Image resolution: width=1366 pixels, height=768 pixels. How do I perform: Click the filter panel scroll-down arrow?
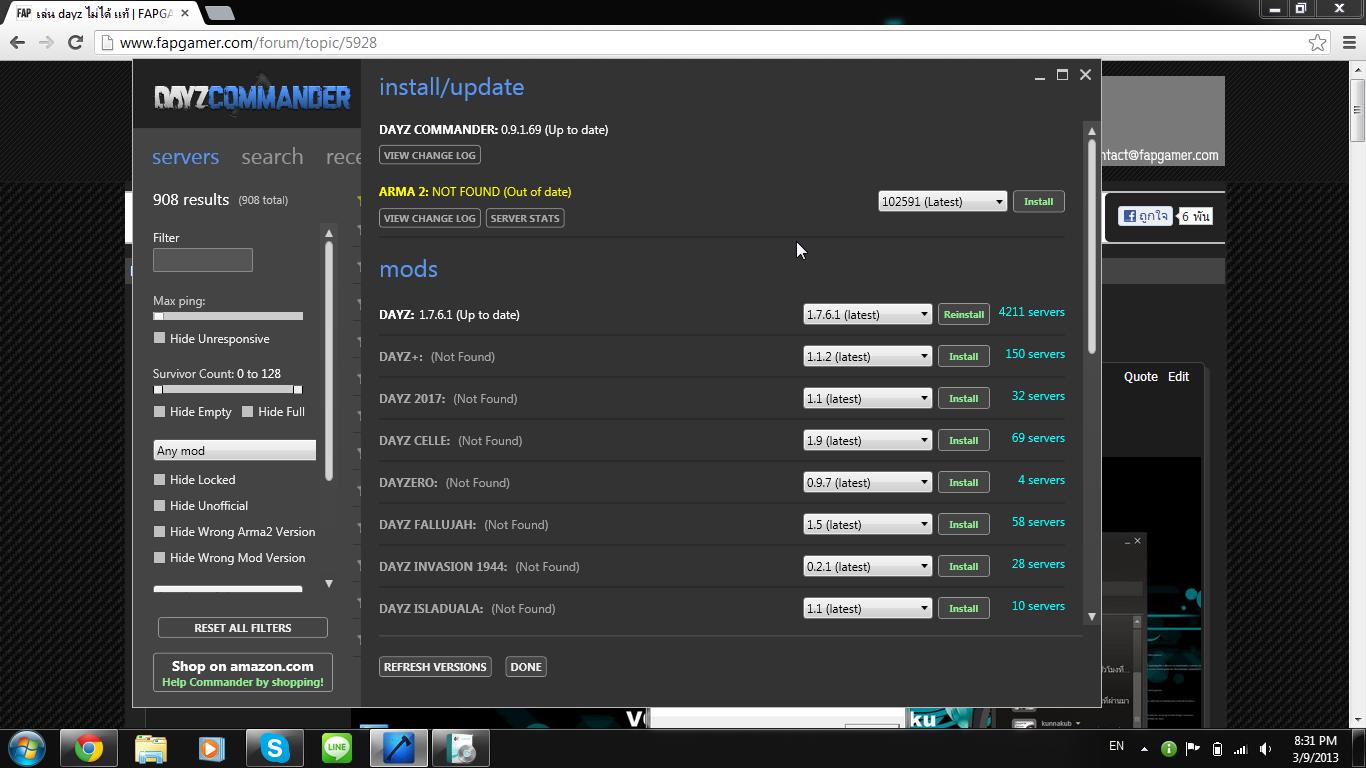click(329, 584)
